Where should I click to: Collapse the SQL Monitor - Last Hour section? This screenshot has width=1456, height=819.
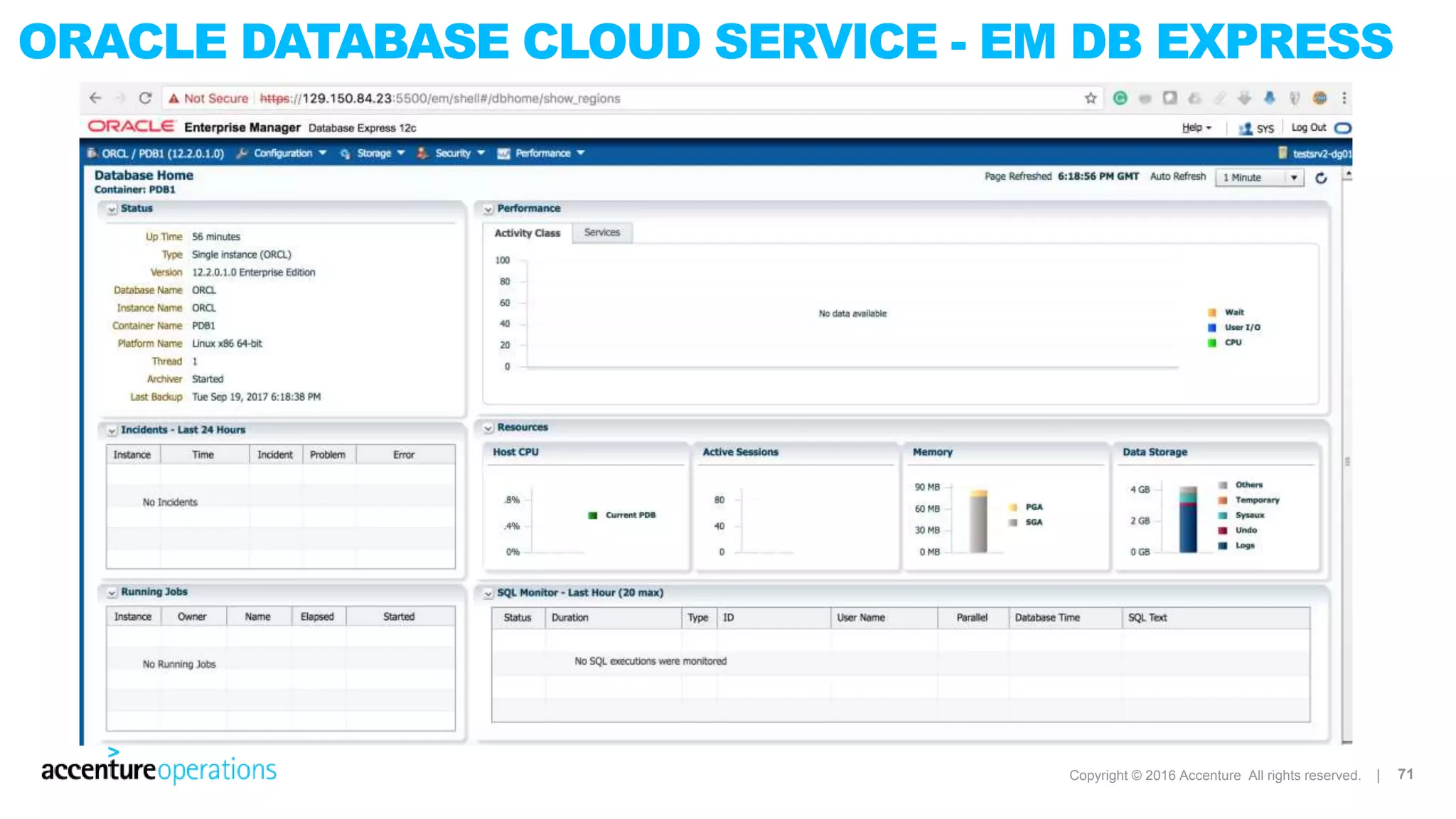coord(488,593)
